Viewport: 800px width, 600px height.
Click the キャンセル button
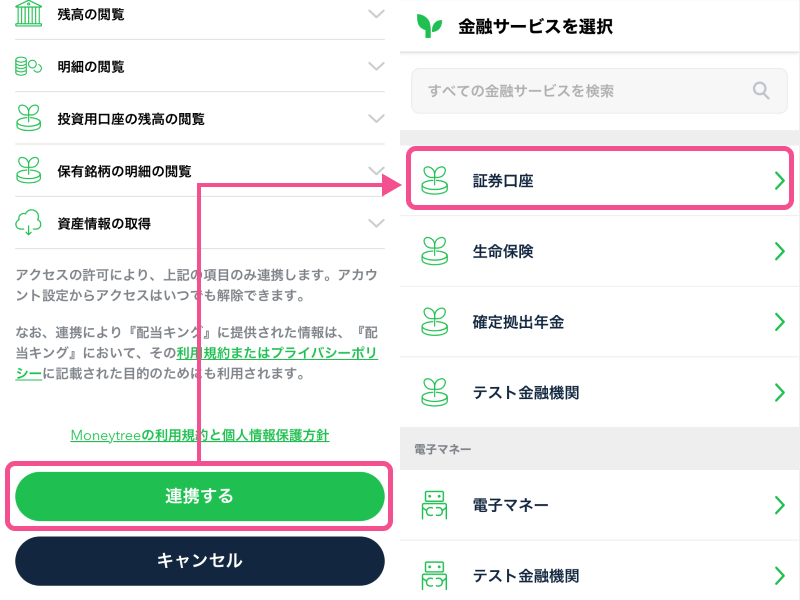pos(199,560)
